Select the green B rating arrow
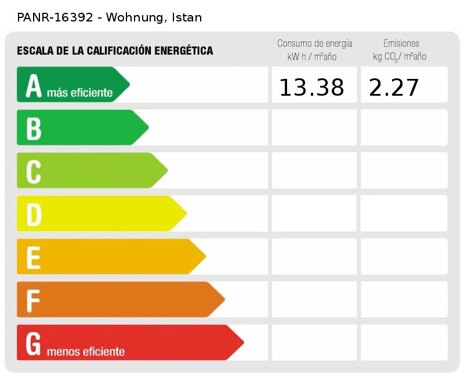 83,127
